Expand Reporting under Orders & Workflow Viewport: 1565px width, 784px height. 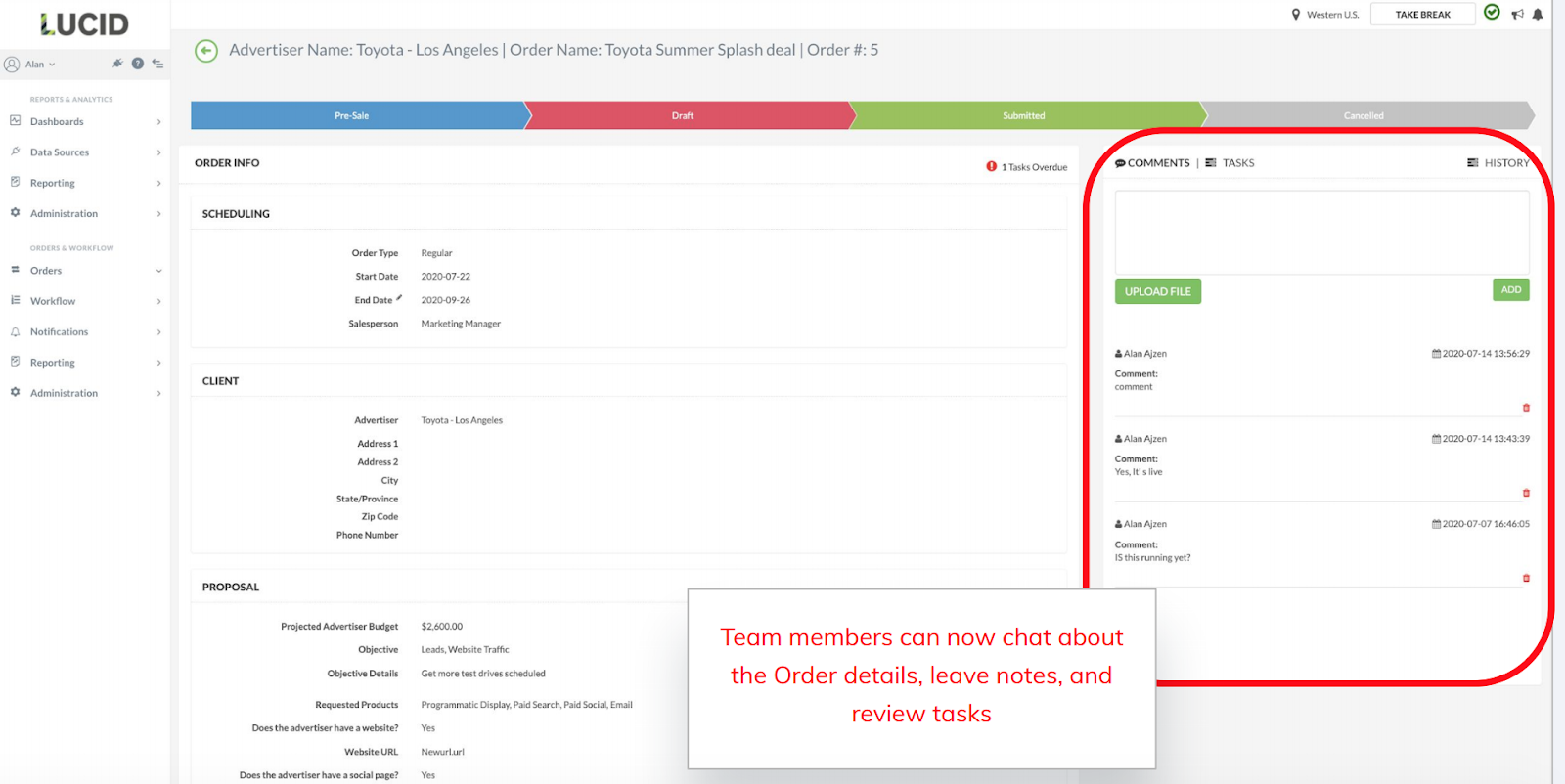158,363
